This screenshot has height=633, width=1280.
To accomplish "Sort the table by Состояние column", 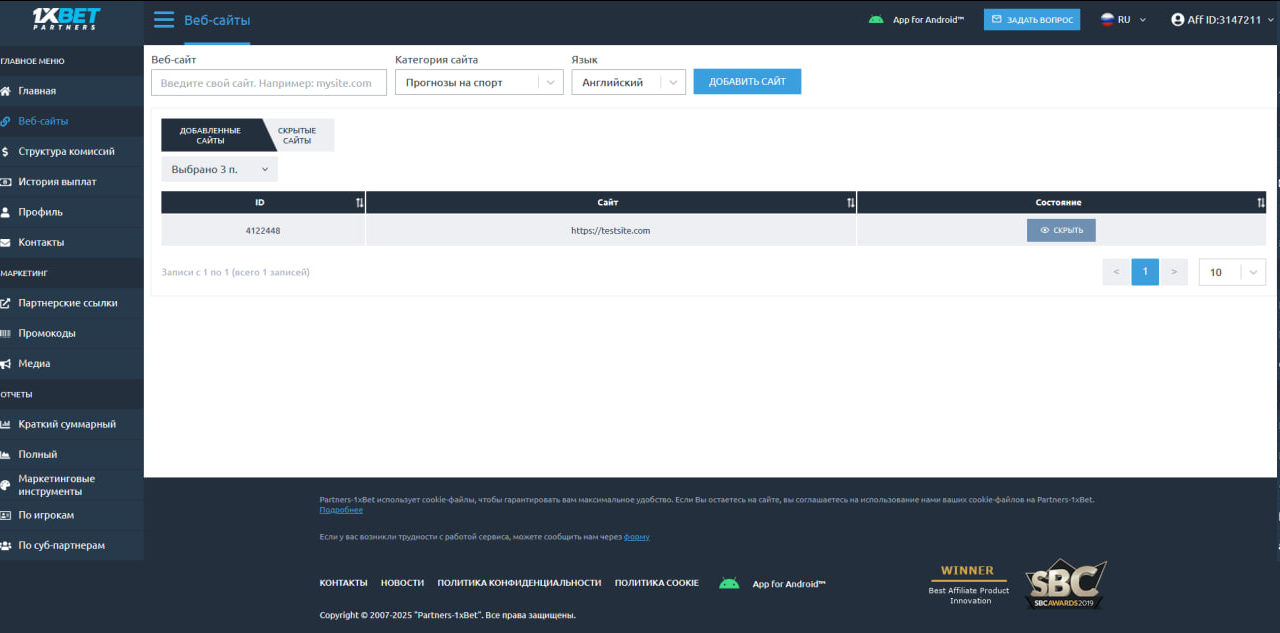I will (1260, 203).
